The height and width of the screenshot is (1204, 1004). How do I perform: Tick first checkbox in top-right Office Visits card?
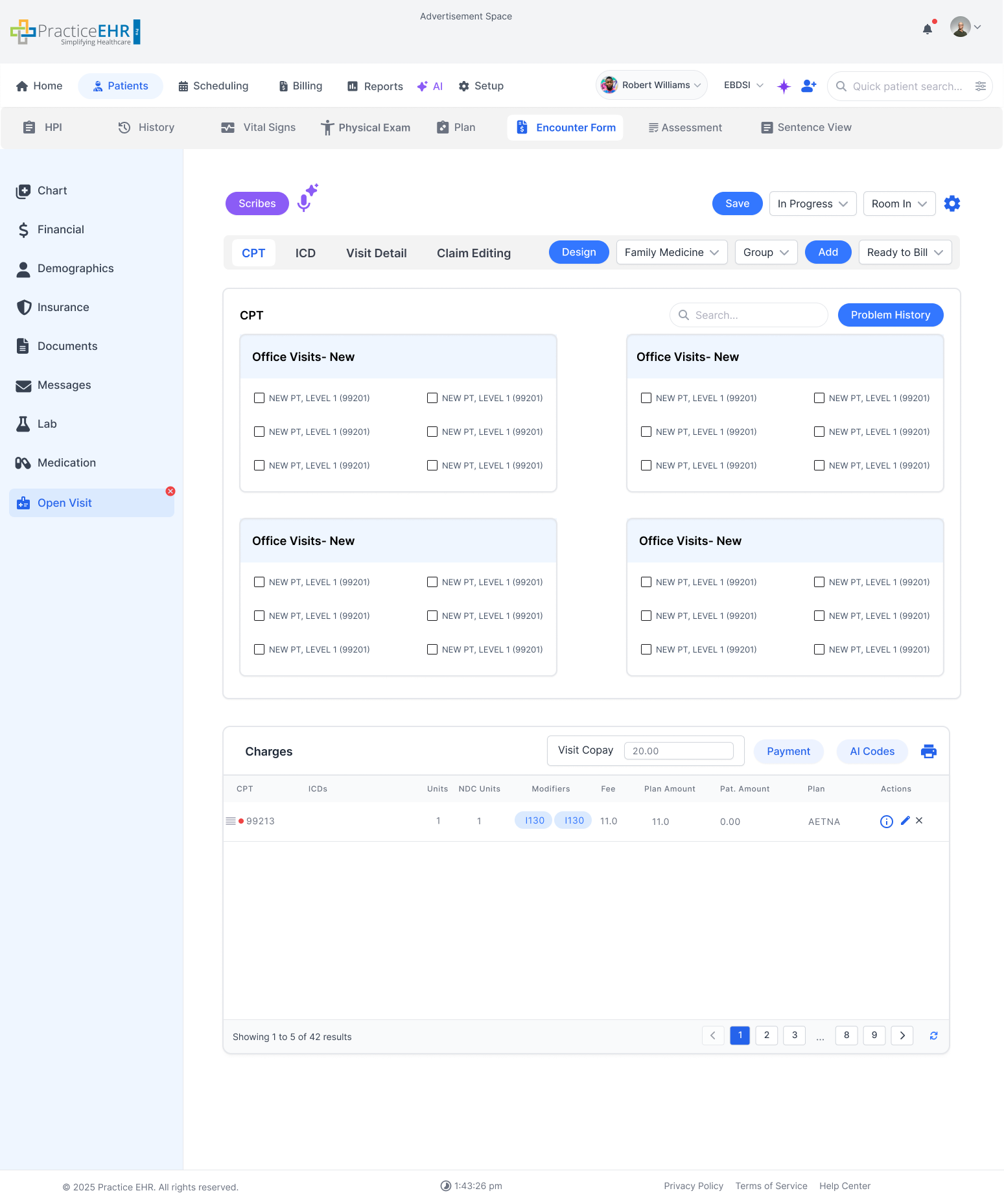click(646, 398)
